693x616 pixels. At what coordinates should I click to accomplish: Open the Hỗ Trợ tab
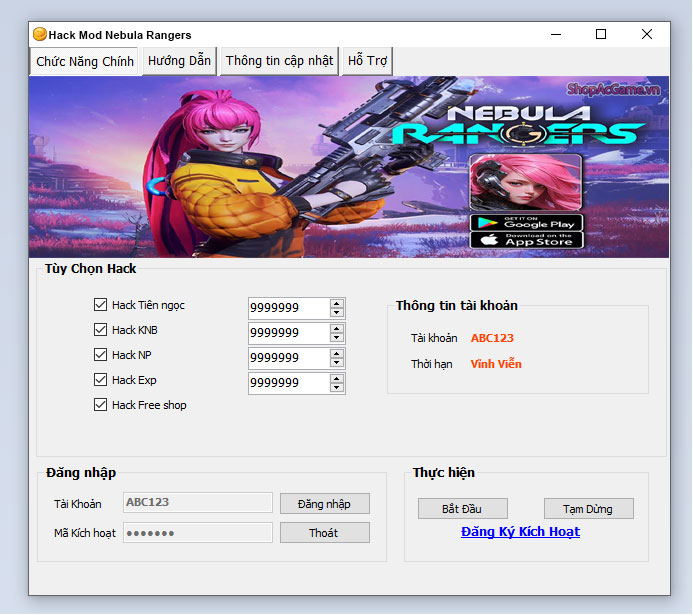(367, 61)
